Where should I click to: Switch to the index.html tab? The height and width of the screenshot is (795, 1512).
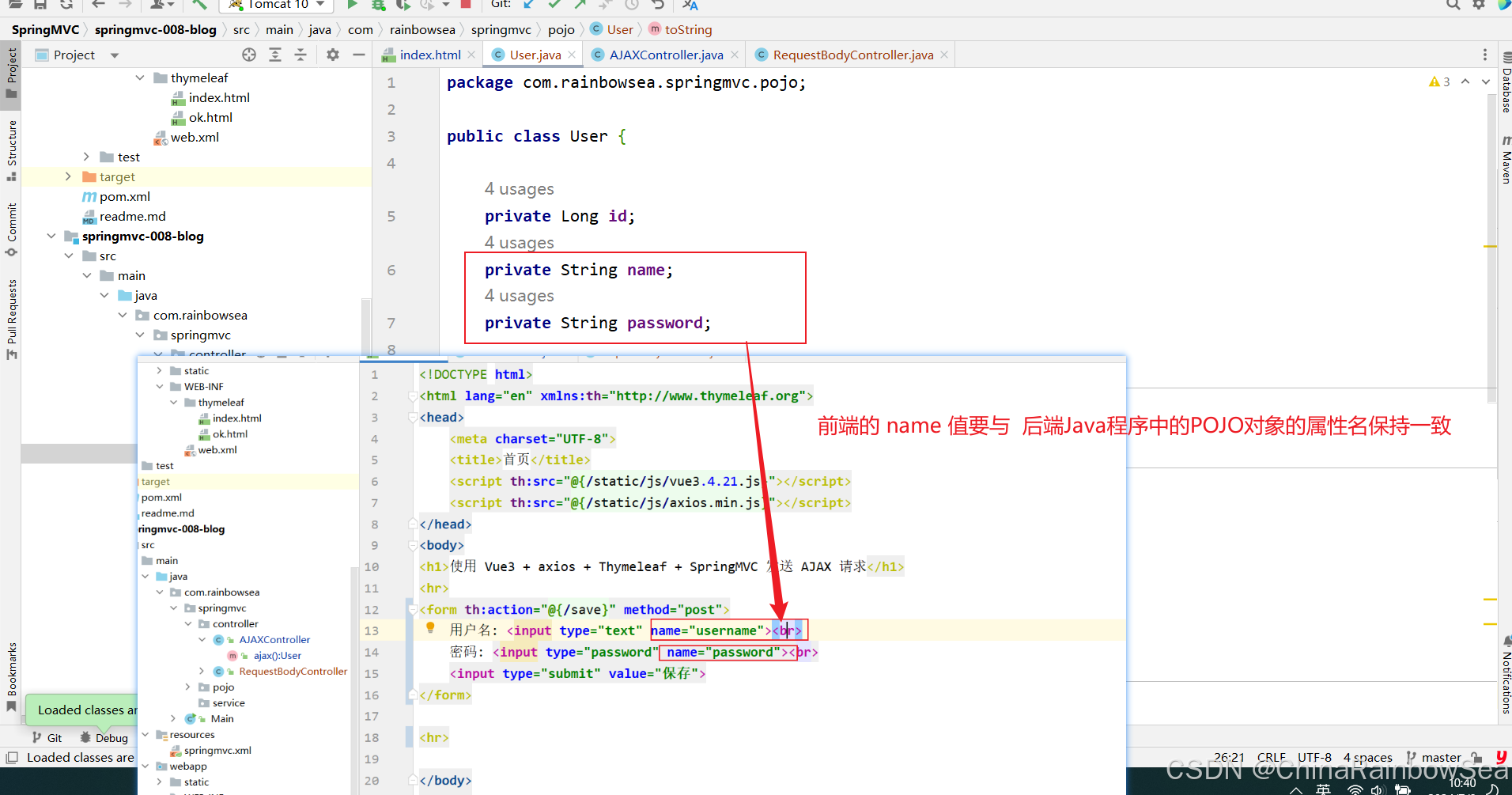[x=429, y=55]
